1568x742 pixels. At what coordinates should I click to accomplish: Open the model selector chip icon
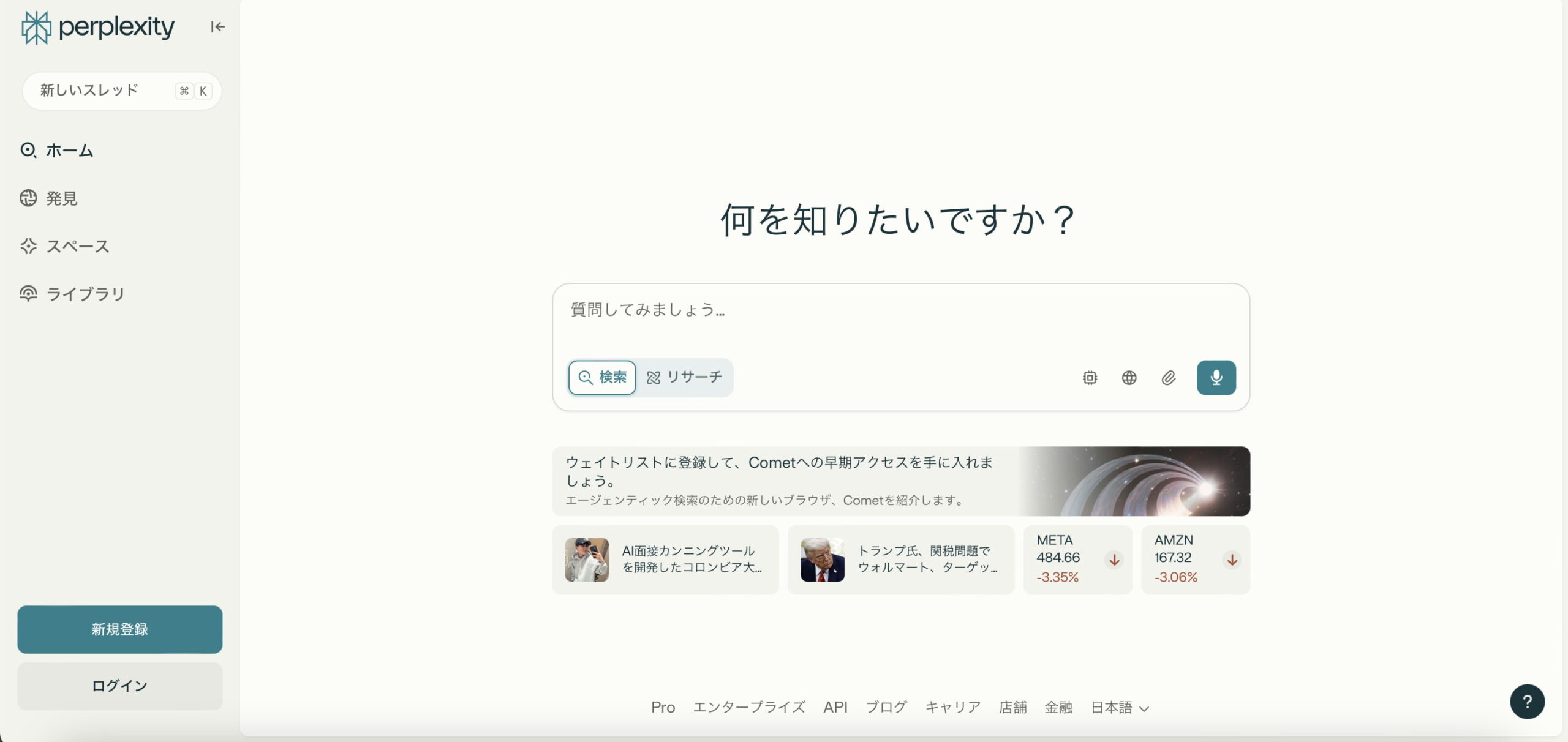click(1090, 378)
